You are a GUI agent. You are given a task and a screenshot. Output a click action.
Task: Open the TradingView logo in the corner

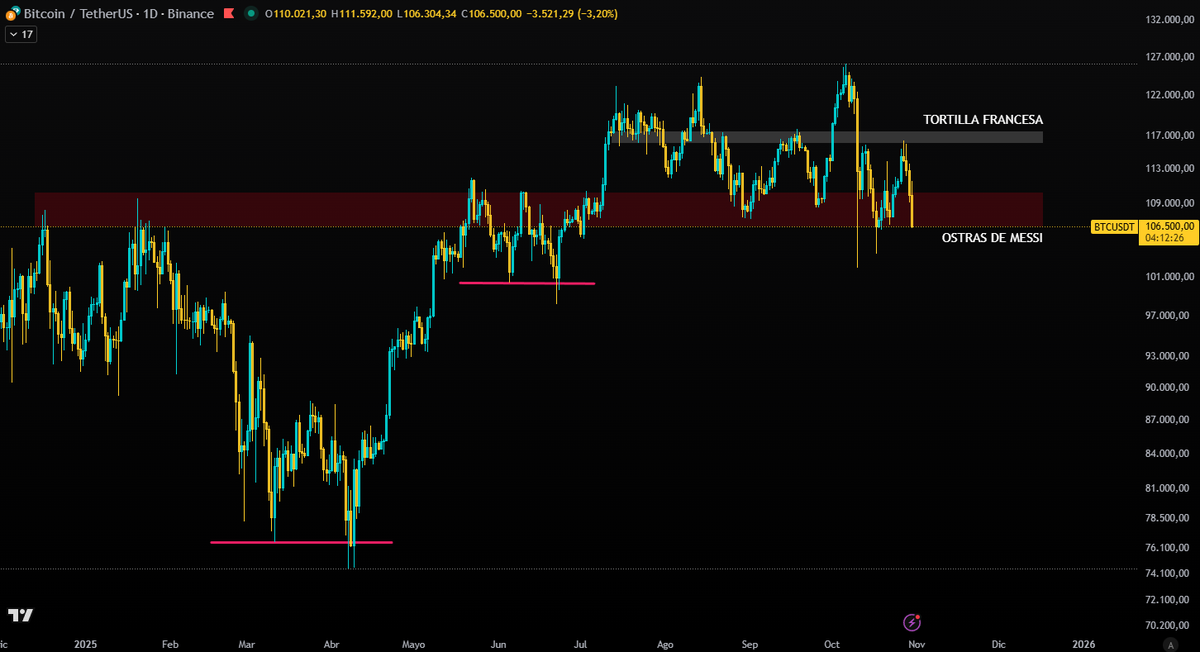[20, 615]
